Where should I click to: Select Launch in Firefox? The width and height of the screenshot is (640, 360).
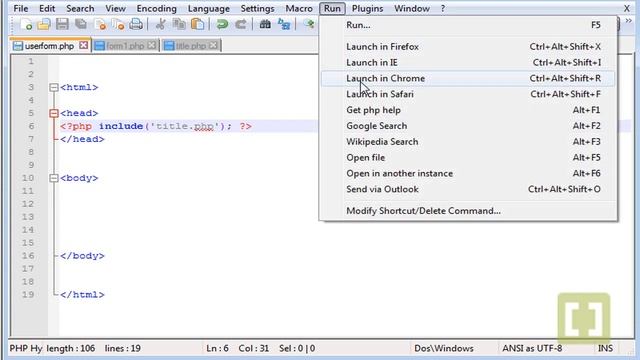click(468, 47)
